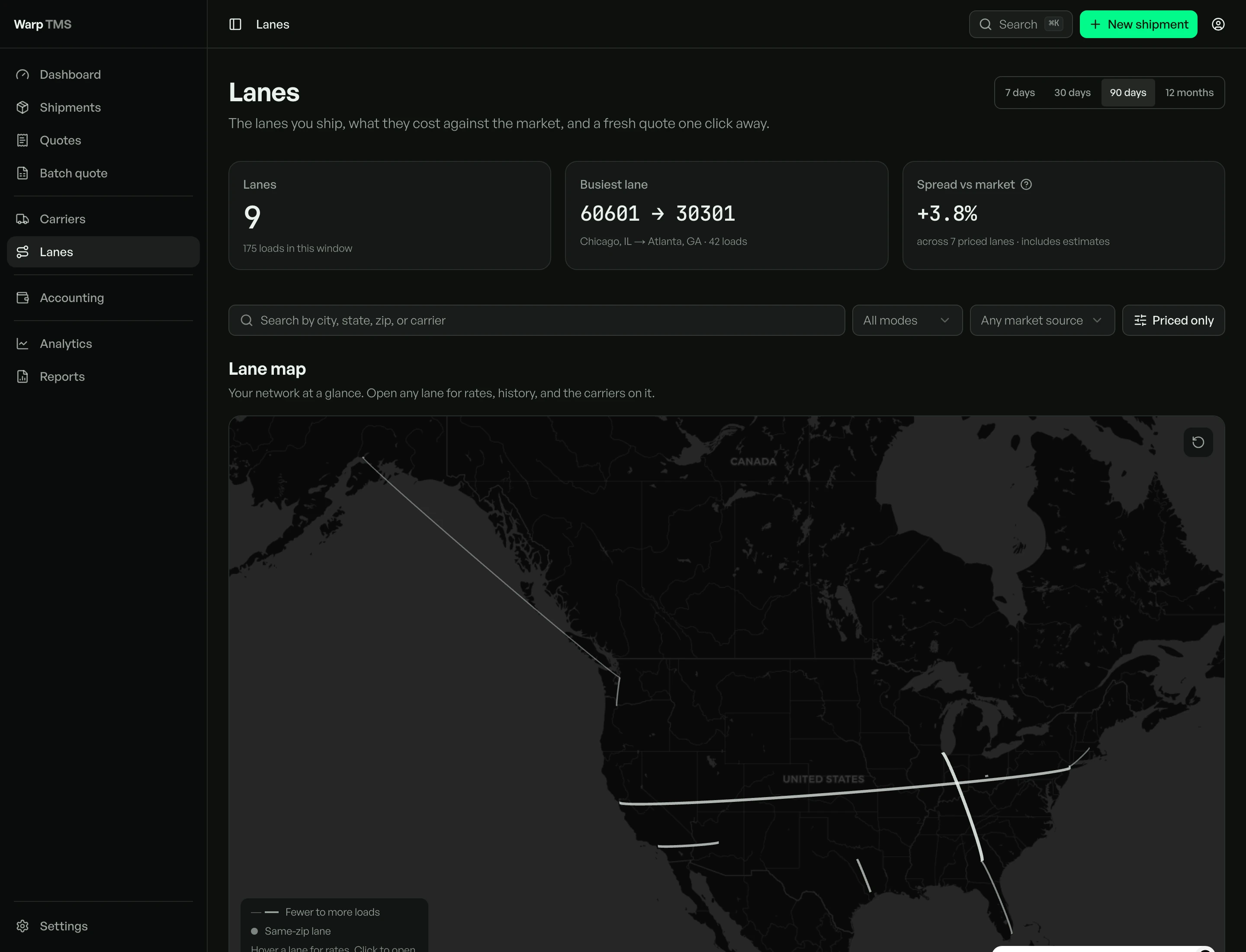Viewport: 1246px width, 952px height.
Task: Click the Batch quote file icon
Action: coord(22,173)
